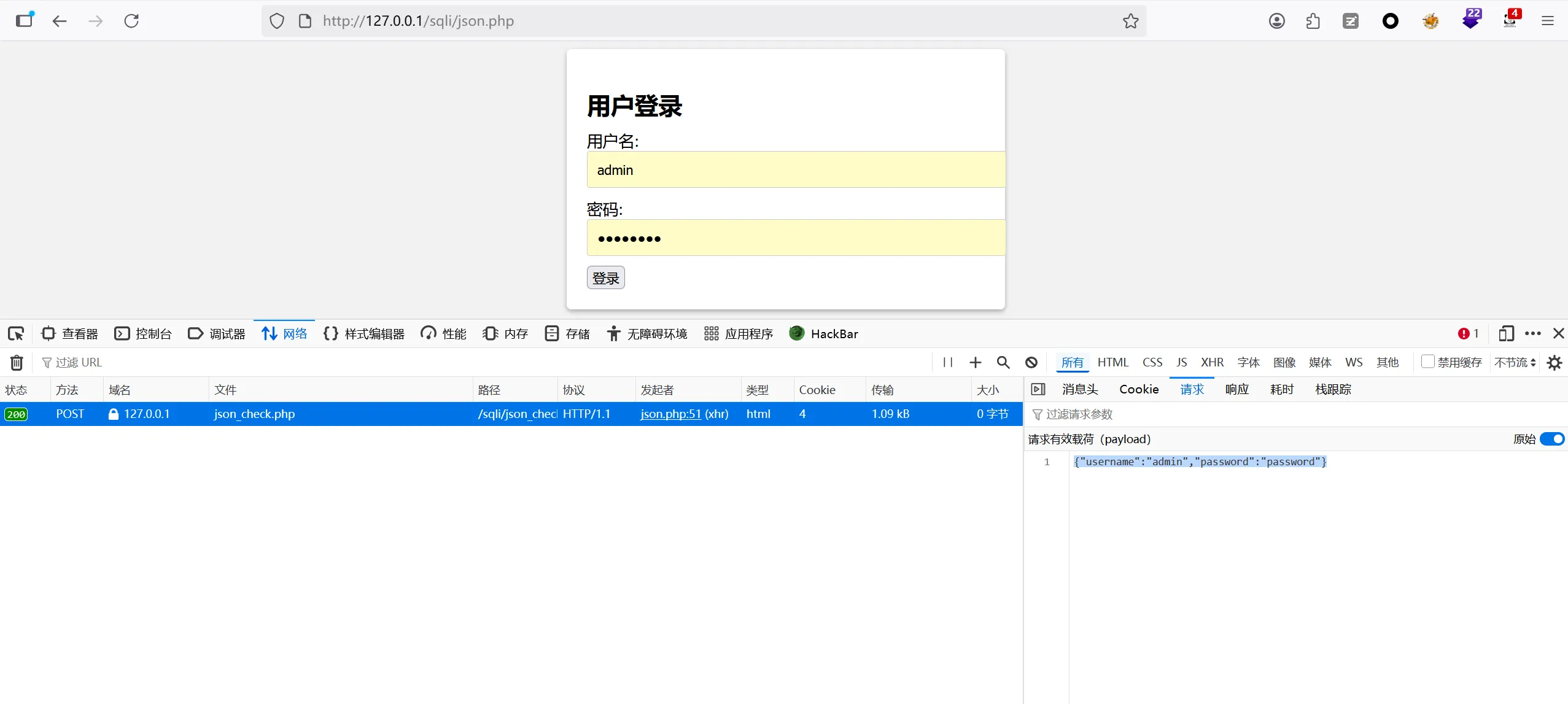This screenshot has width=1568, height=704.
Task: Collapse request details pane toggle icon
Action: click(1038, 389)
